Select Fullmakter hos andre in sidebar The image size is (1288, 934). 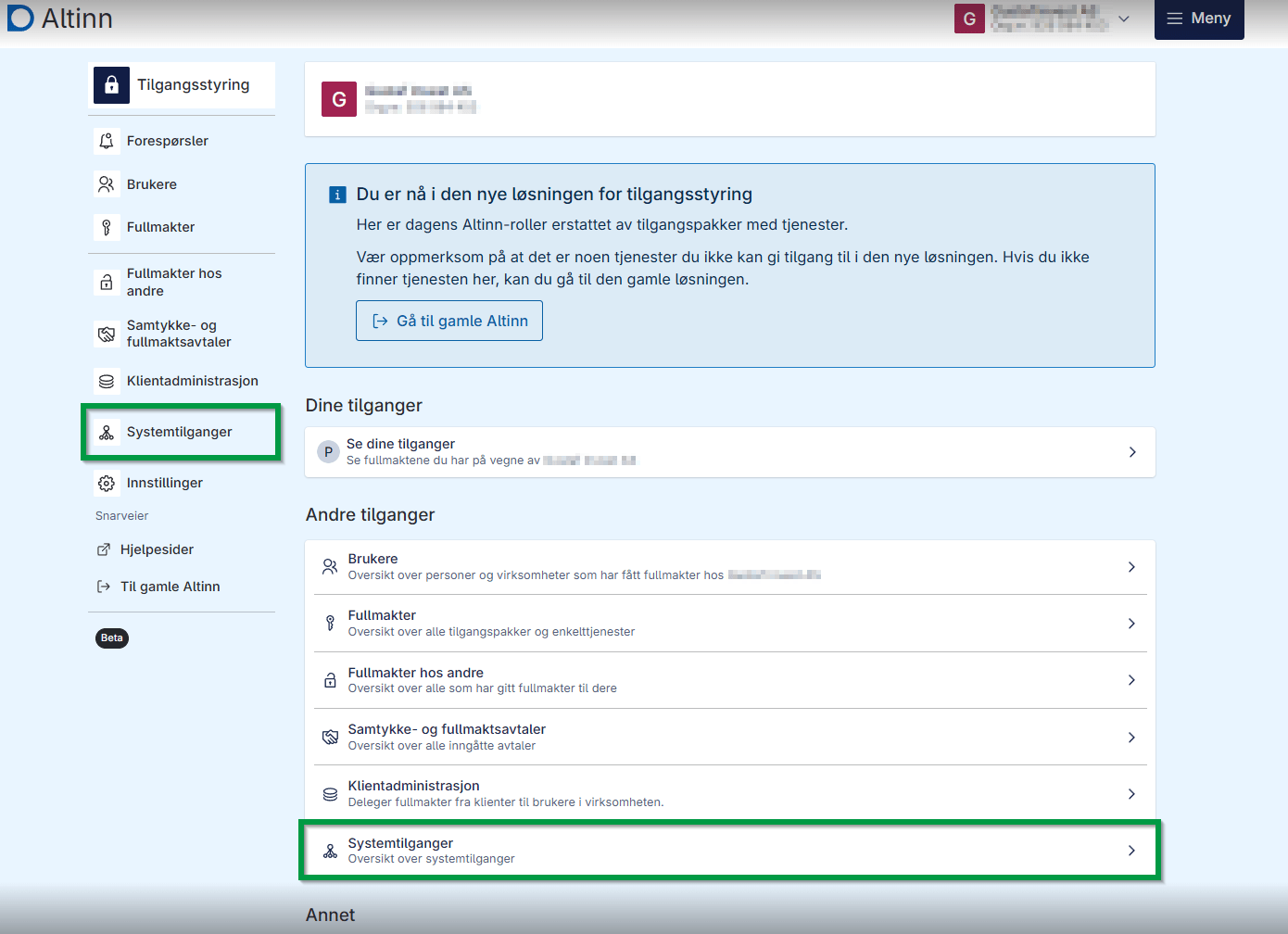(182, 282)
